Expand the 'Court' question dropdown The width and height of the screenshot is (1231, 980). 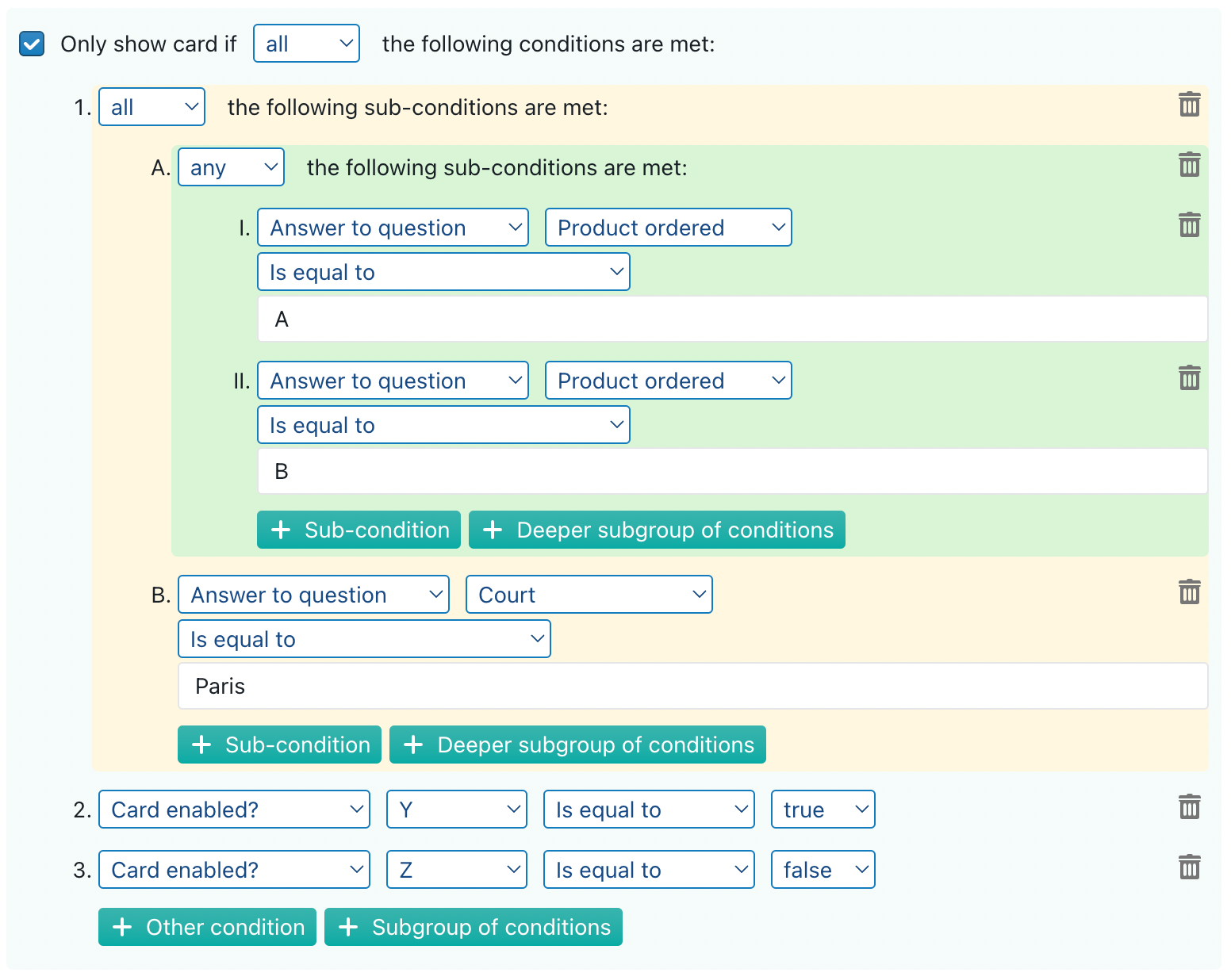589,595
